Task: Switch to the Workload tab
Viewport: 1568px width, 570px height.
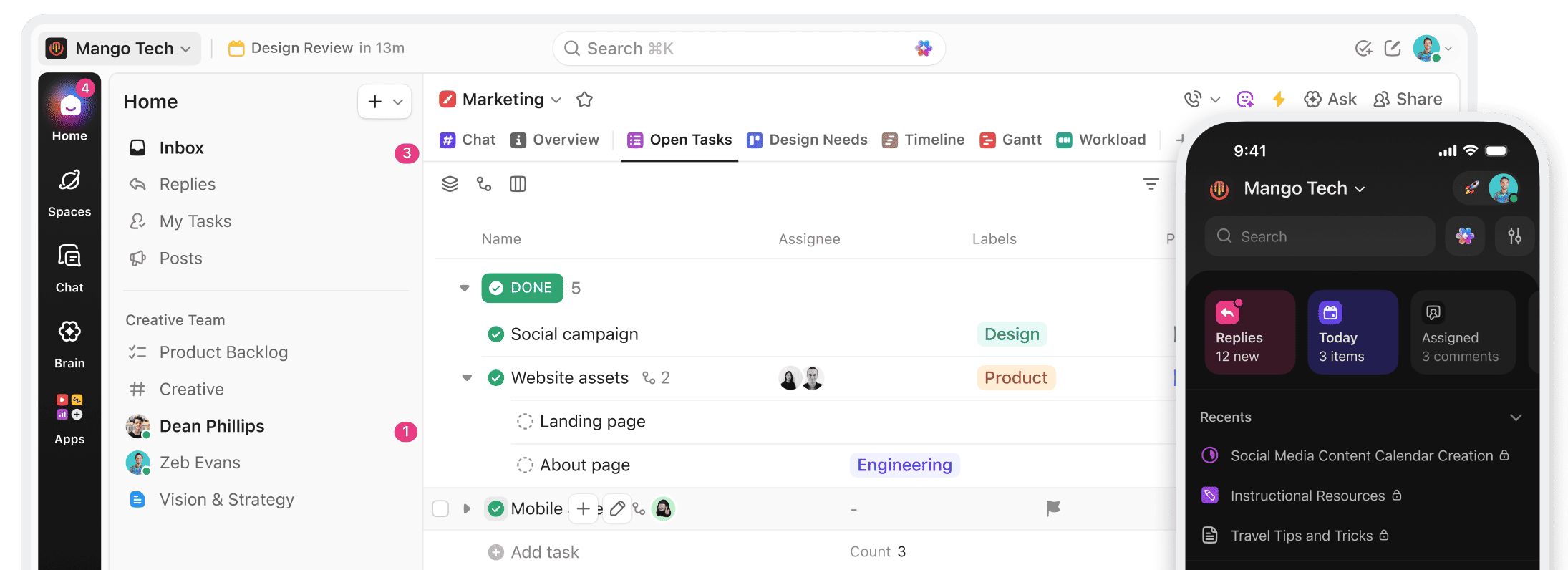Action: [1101, 140]
